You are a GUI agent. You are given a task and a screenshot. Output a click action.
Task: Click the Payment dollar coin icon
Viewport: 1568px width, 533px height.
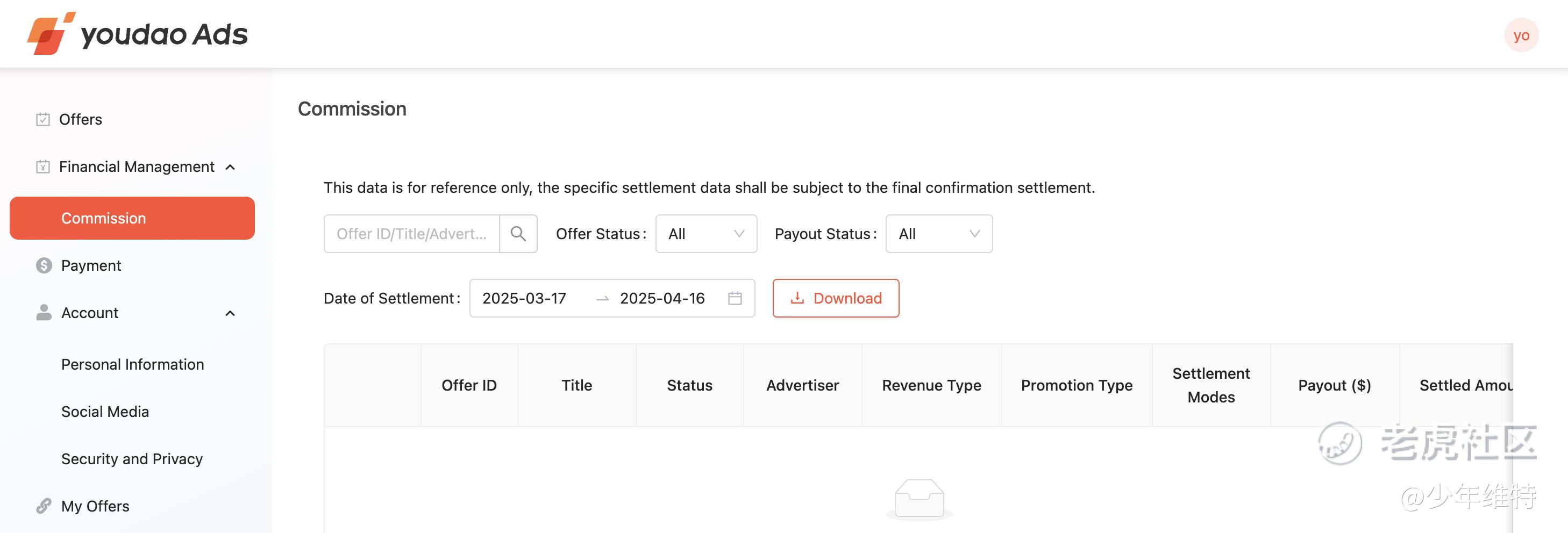(x=44, y=265)
